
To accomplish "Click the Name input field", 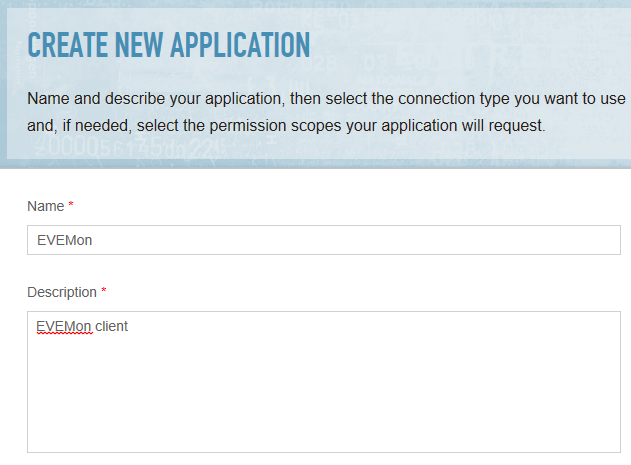I will point(324,240).
